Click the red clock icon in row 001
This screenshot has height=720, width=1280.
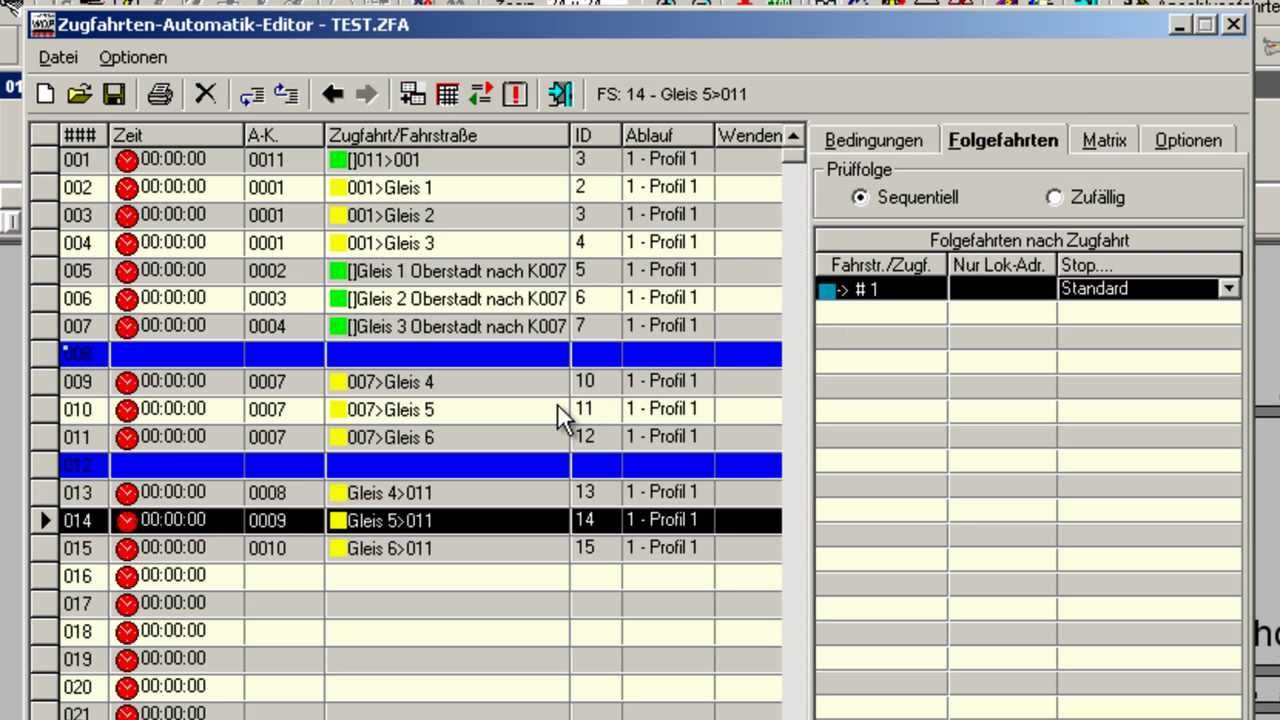(x=126, y=160)
